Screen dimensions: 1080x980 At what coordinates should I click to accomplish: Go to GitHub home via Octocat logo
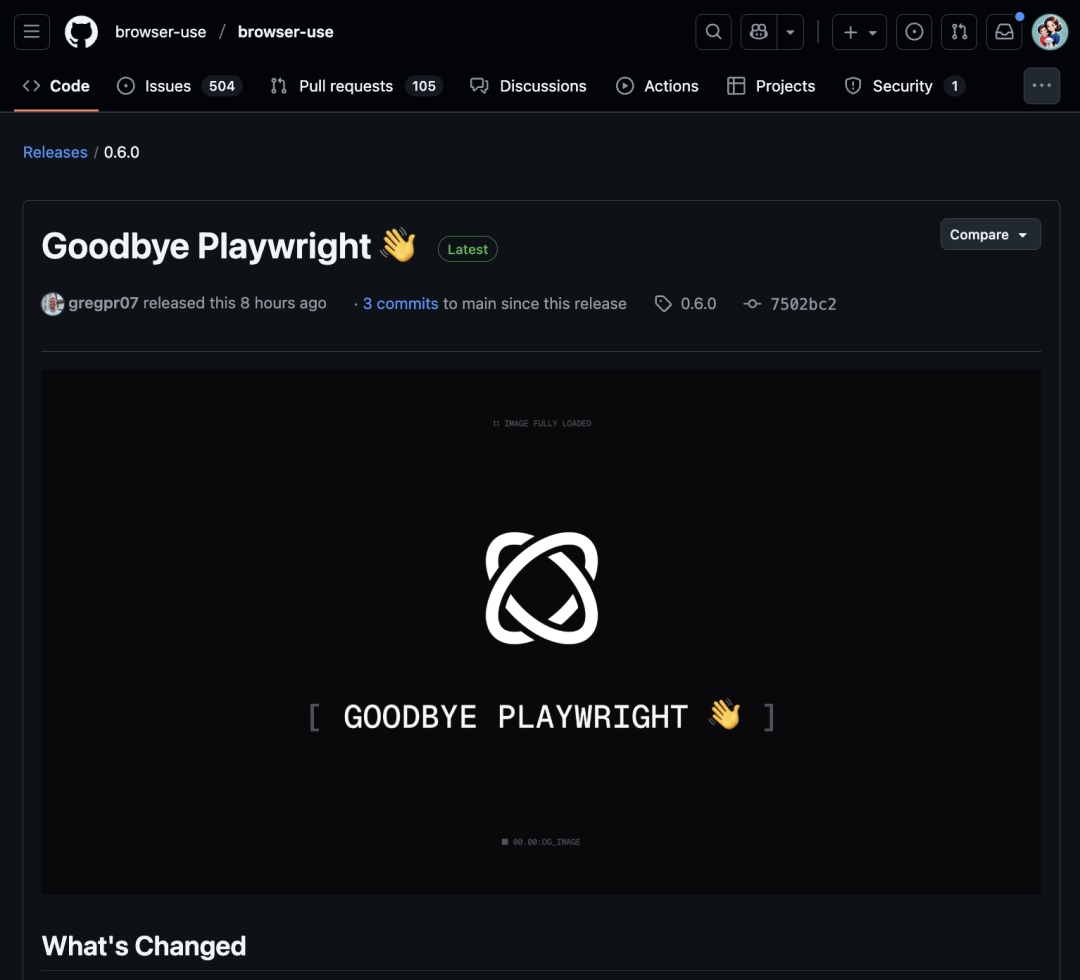coord(81,32)
